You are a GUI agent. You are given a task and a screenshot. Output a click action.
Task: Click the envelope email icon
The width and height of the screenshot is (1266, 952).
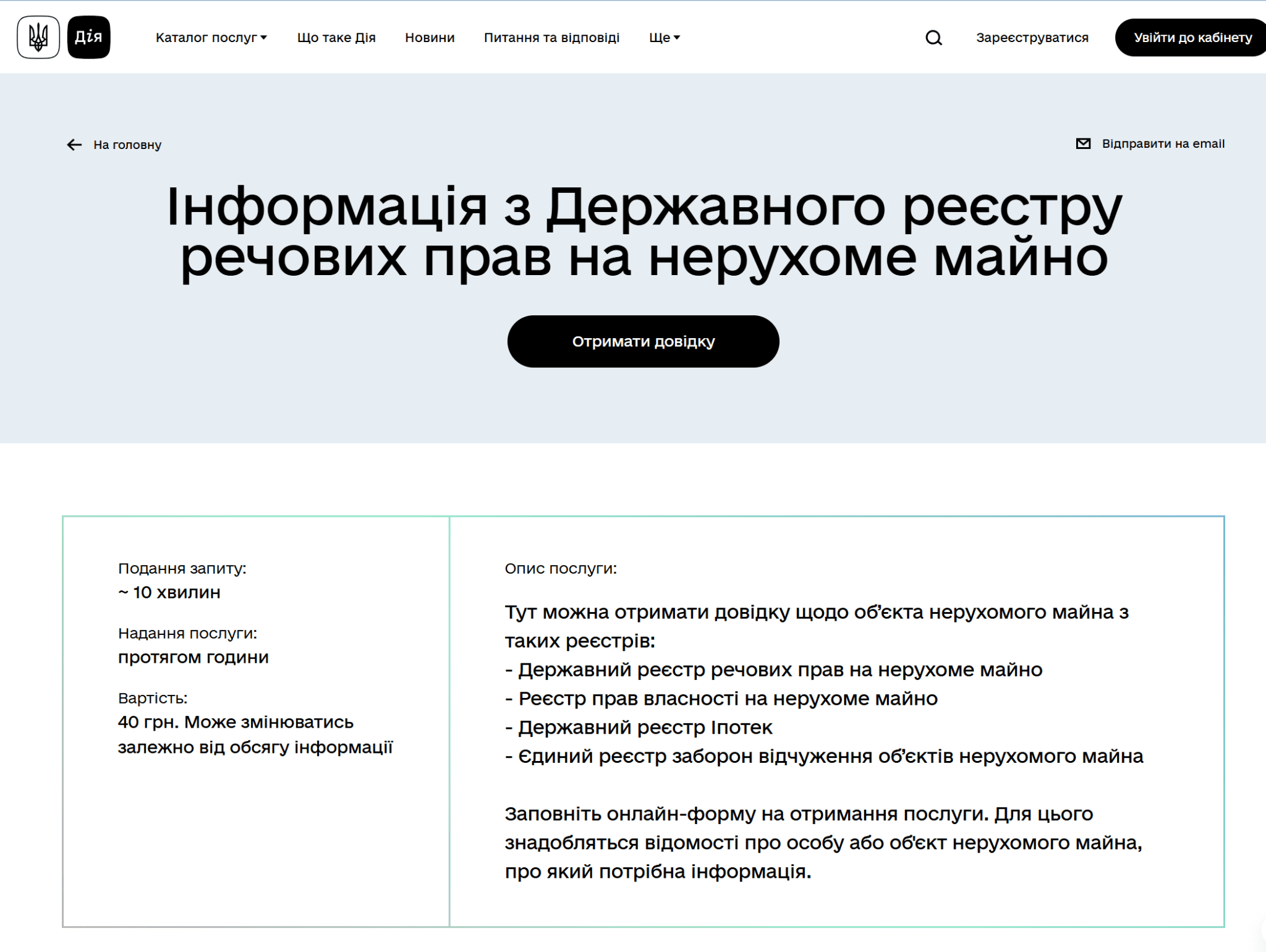pyautogui.click(x=1083, y=143)
